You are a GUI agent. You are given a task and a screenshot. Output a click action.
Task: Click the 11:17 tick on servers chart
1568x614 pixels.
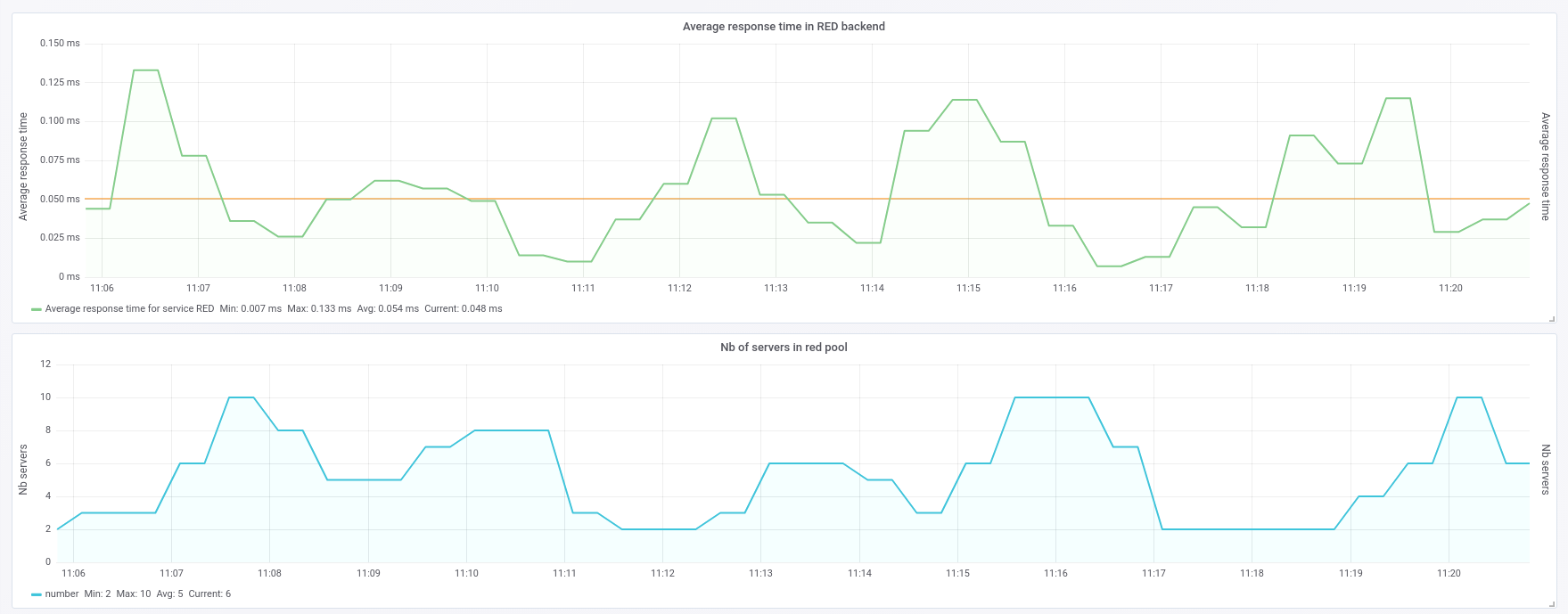(1153, 574)
